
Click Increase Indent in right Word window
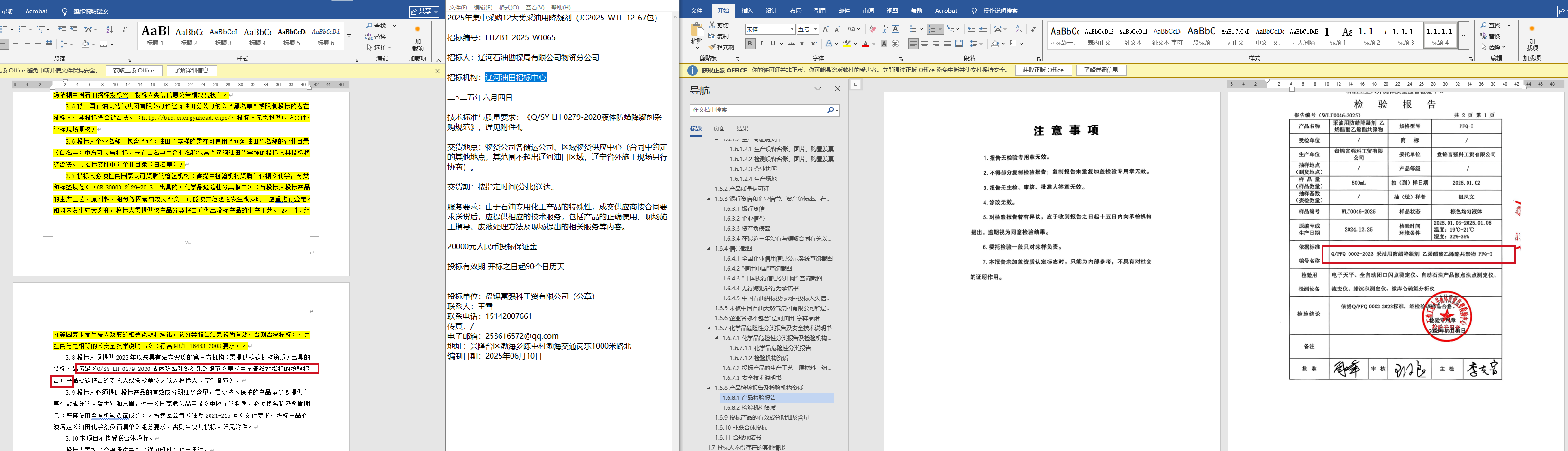983,28
